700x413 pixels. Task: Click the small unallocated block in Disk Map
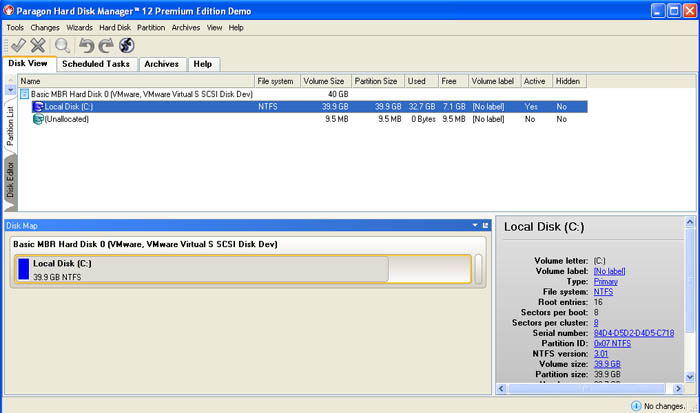point(478,269)
